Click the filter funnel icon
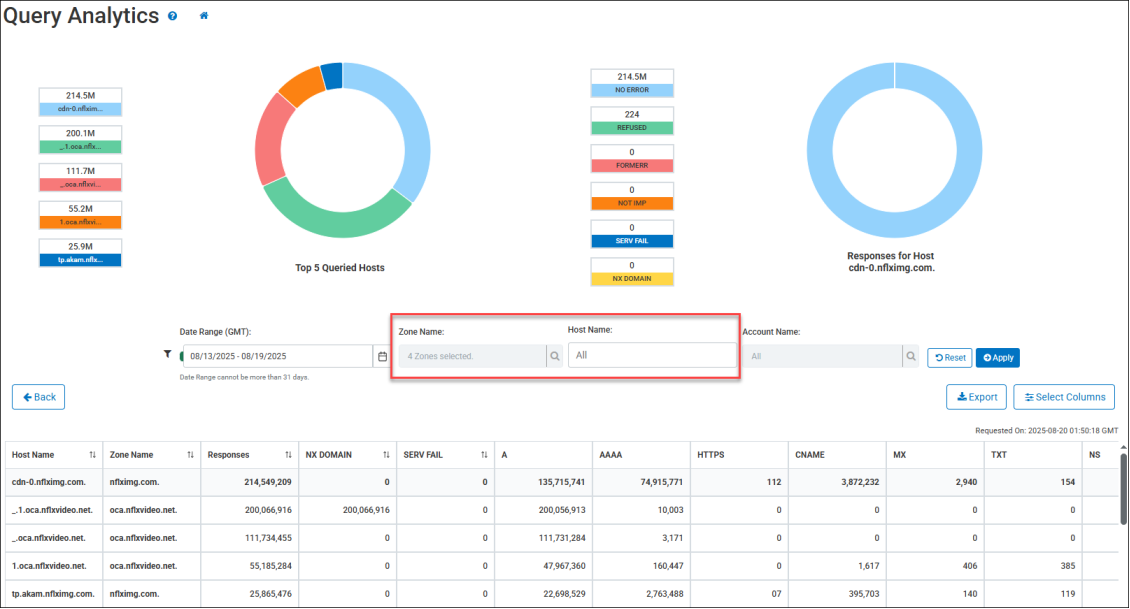This screenshot has width=1130, height=609. pyautogui.click(x=167, y=355)
